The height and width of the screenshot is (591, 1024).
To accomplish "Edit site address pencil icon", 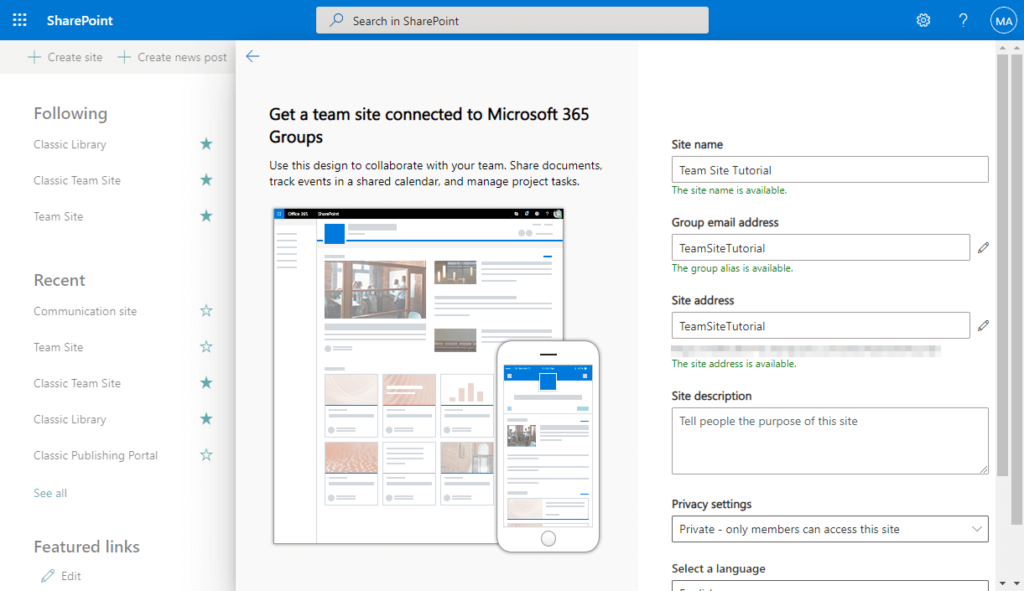I will click(983, 325).
